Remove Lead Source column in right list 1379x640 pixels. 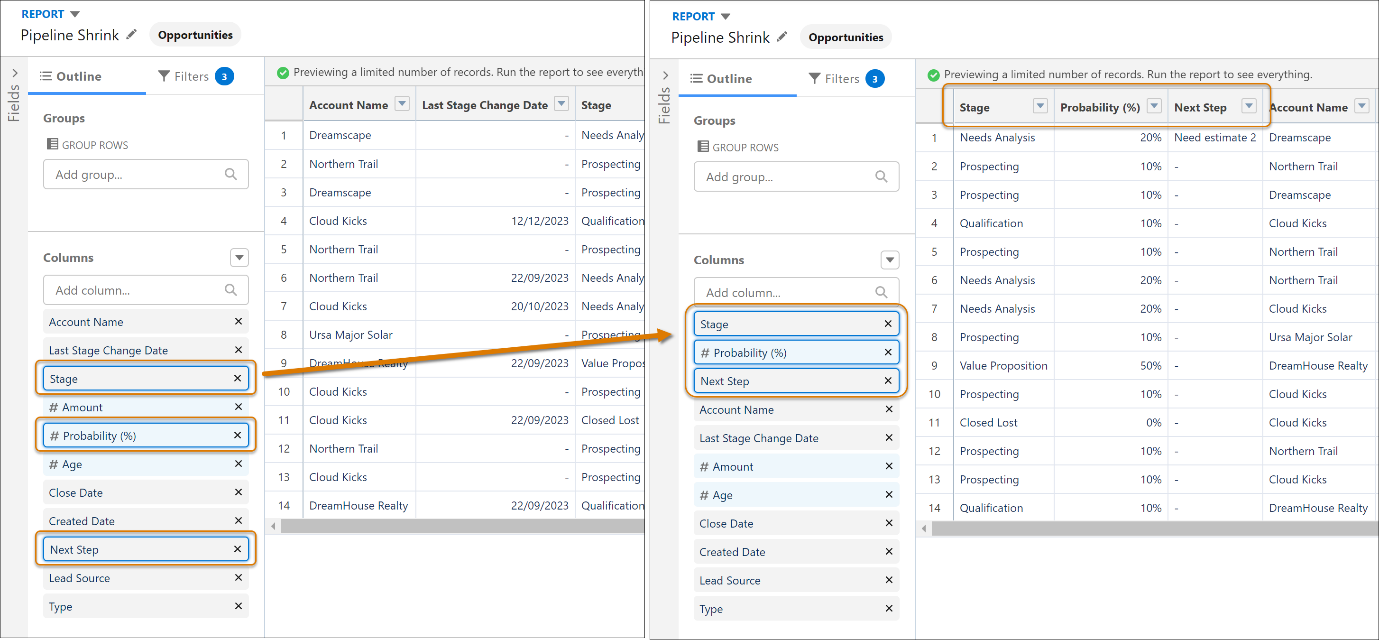click(x=888, y=580)
